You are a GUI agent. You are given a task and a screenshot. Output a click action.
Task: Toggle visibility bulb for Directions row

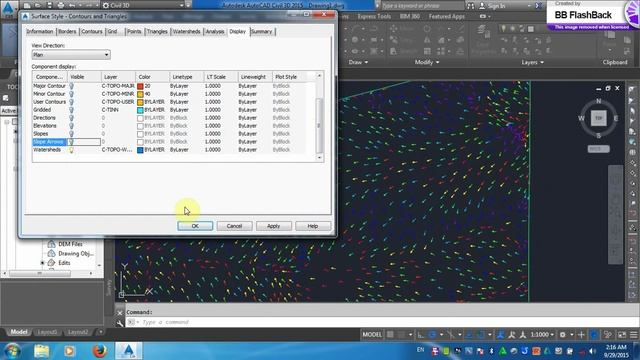point(71,118)
